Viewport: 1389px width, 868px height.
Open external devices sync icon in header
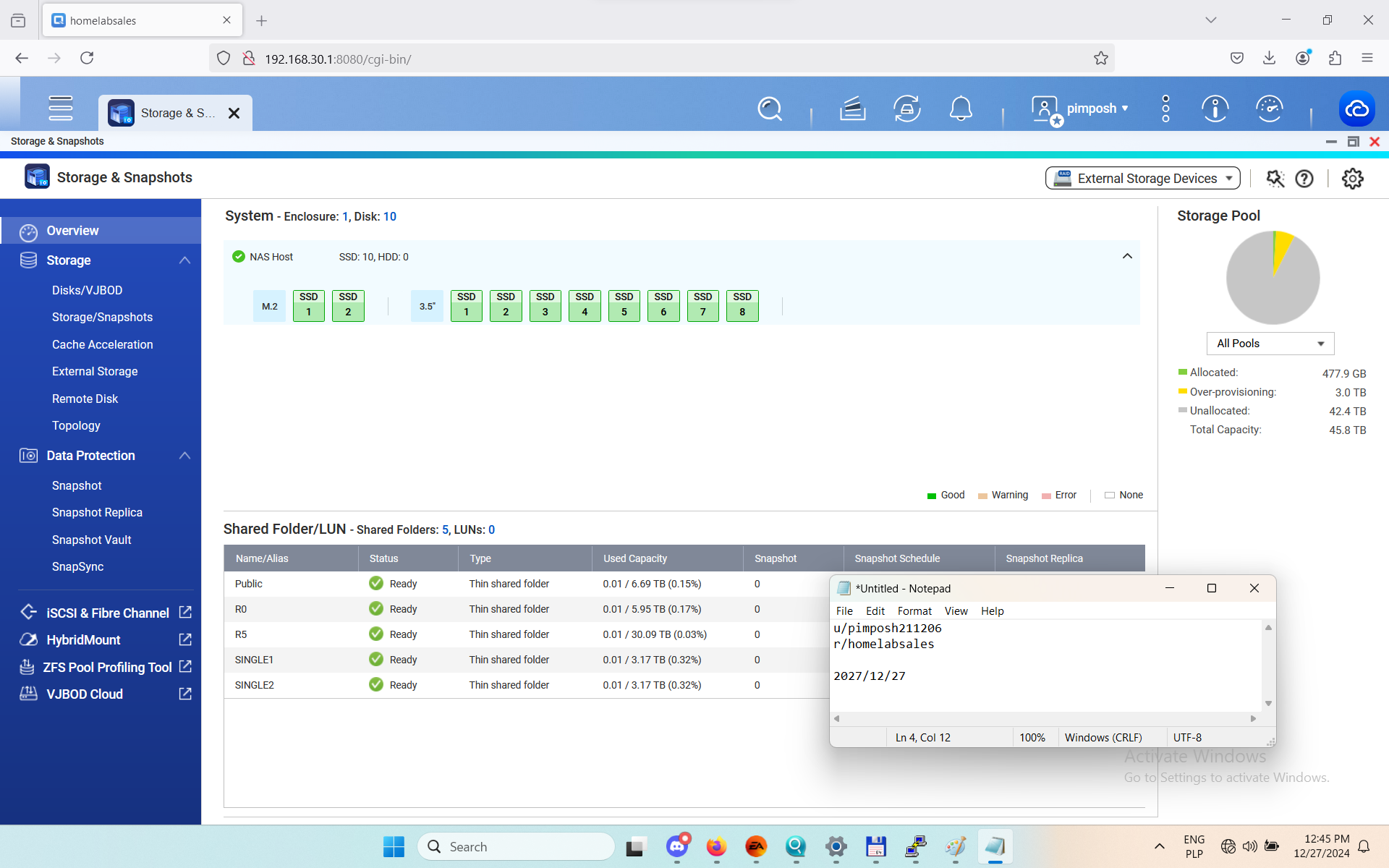(x=907, y=109)
